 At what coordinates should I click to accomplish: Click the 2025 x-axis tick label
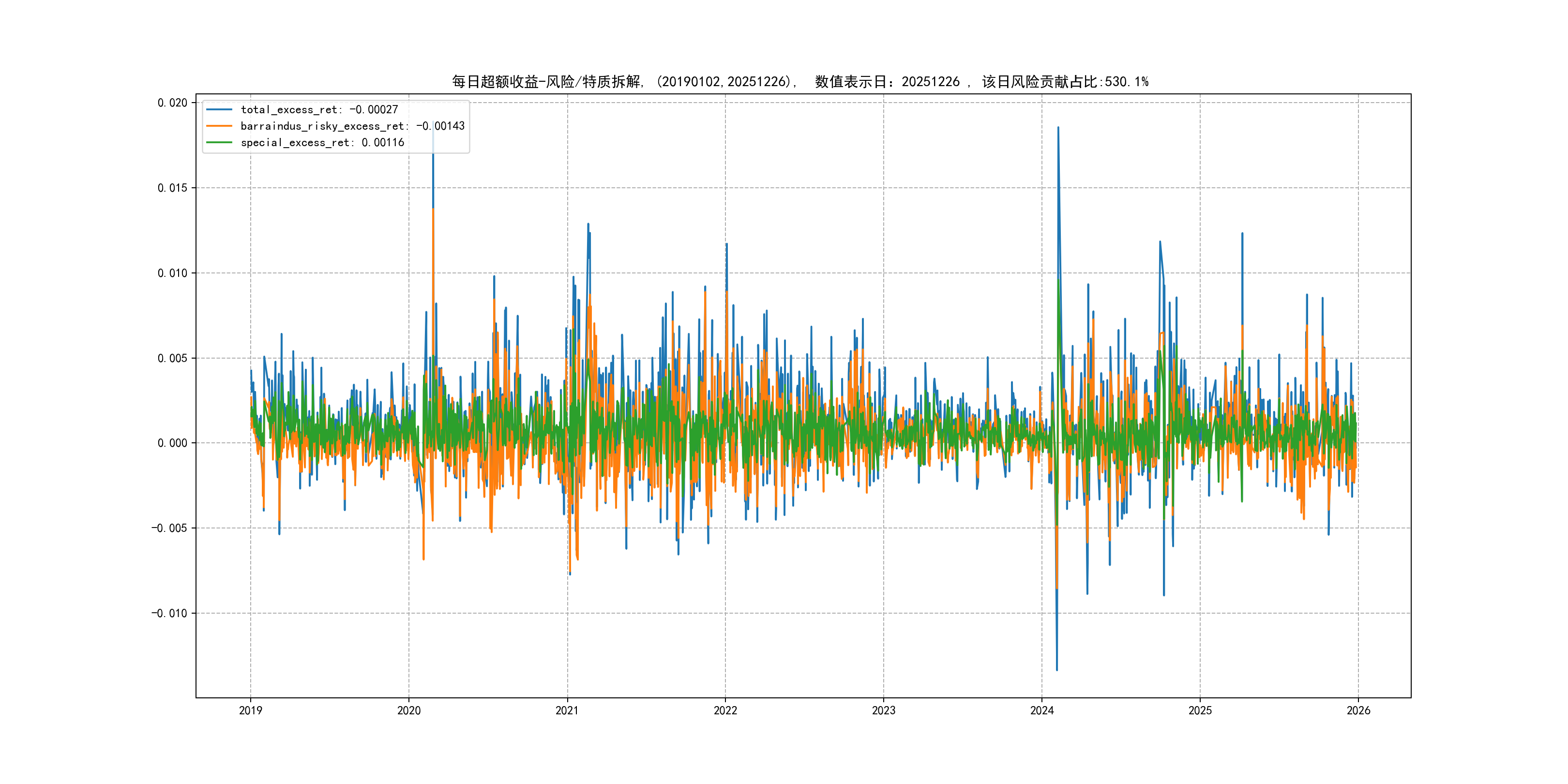click(x=1200, y=710)
